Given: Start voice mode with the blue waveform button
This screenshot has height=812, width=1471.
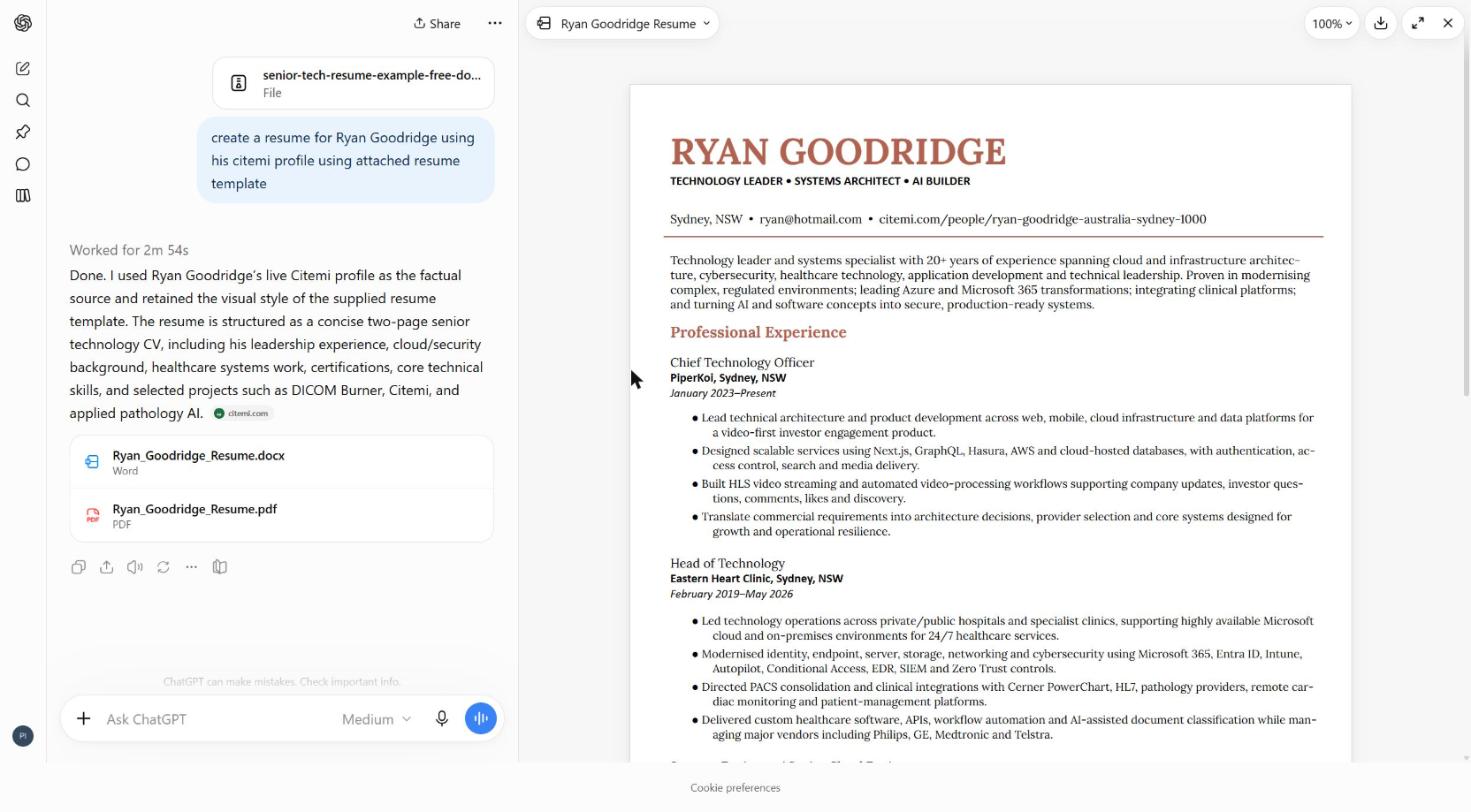Looking at the screenshot, I should (x=481, y=719).
